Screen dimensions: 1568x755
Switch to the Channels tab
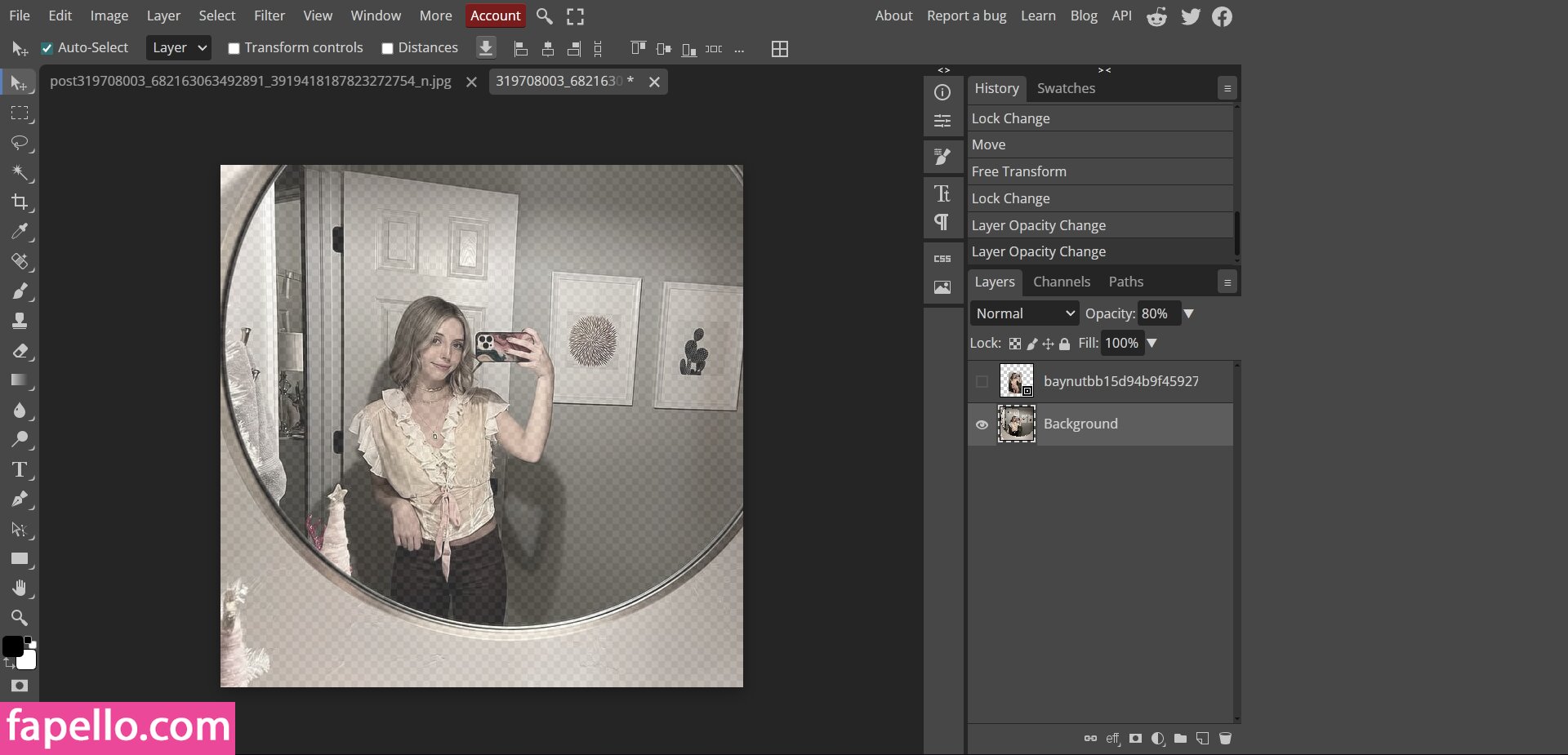[x=1061, y=282]
